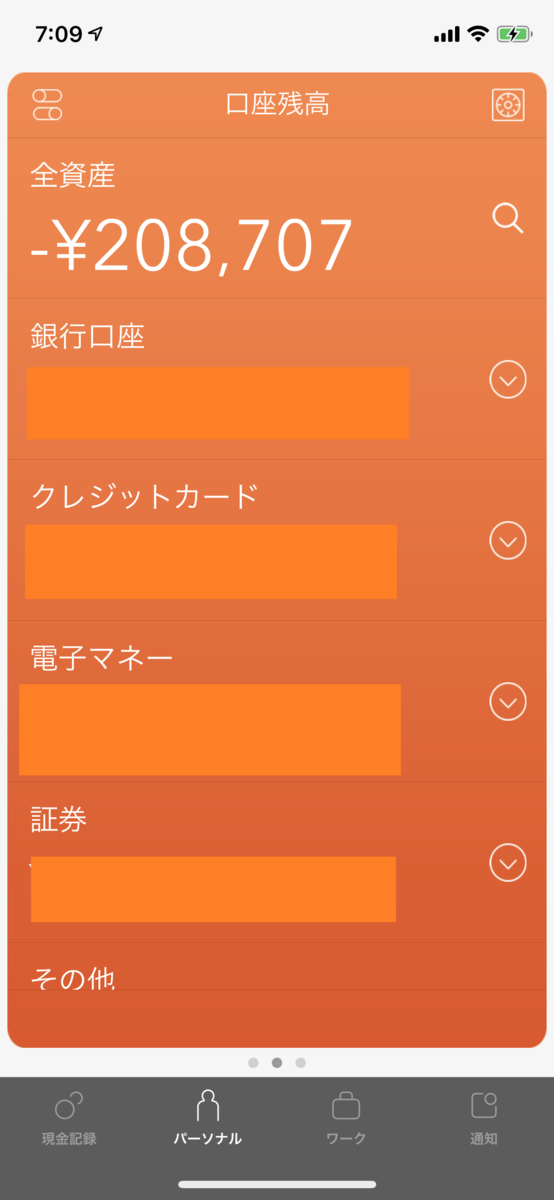Image resolution: width=554 pixels, height=1200 pixels.
Task: Expand the 証券 section chevron
Action: [x=508, y=862]
